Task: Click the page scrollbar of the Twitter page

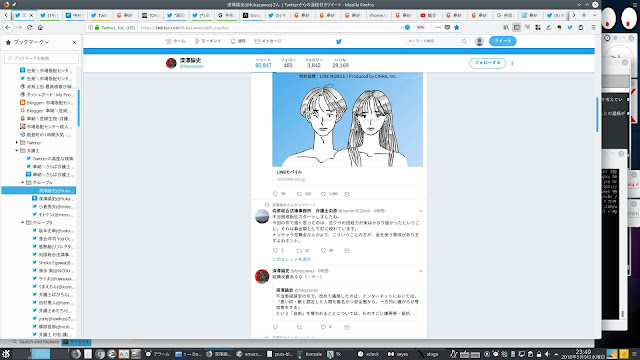Action: tap(598, 114)
